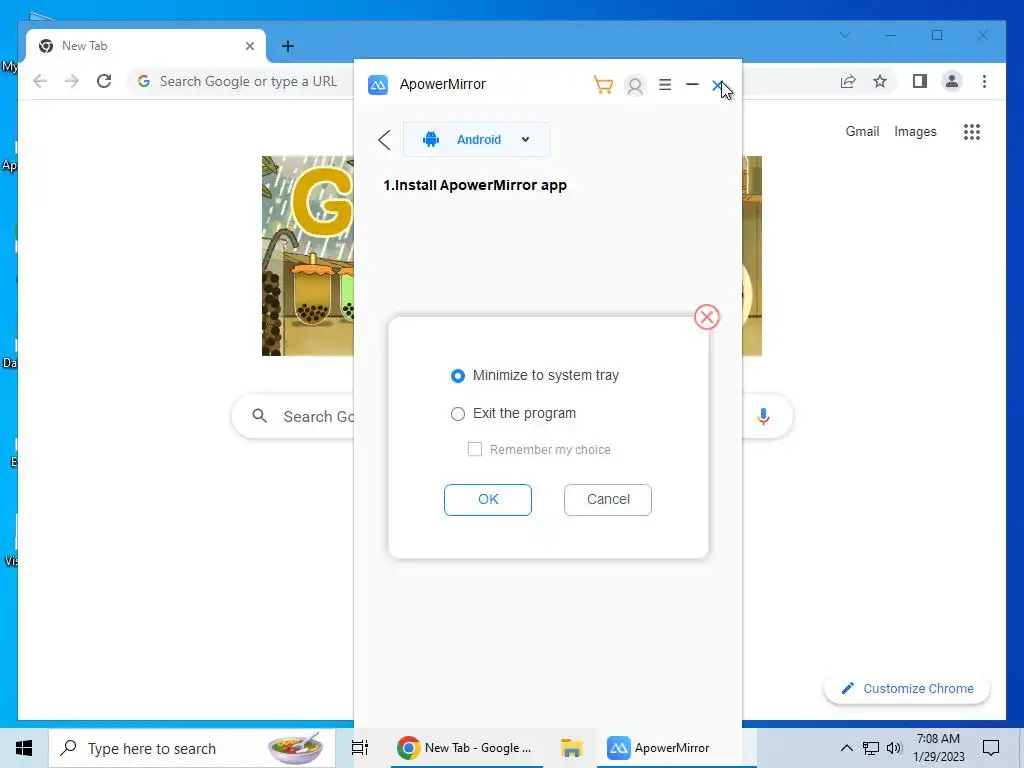Toggle the Chrome side panel
Screen dimensions: 1024x768
pyautogui.click(x=920, y=81)
